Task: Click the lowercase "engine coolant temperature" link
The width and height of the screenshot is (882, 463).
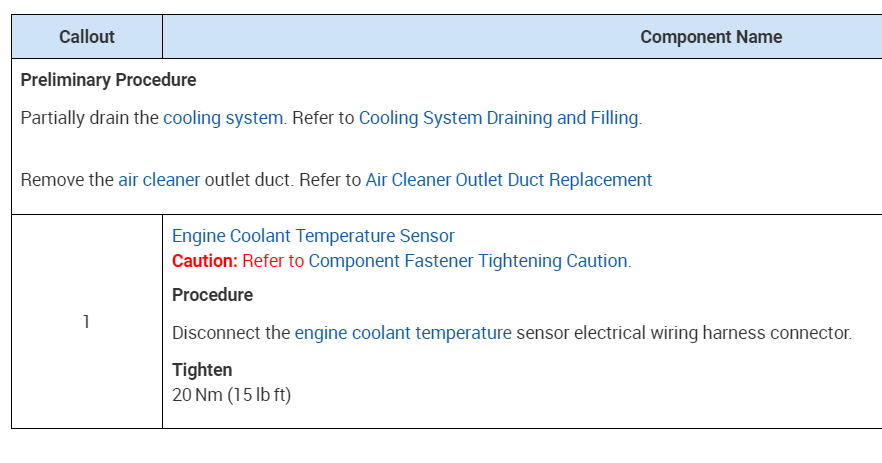Action: pos(403,333)
